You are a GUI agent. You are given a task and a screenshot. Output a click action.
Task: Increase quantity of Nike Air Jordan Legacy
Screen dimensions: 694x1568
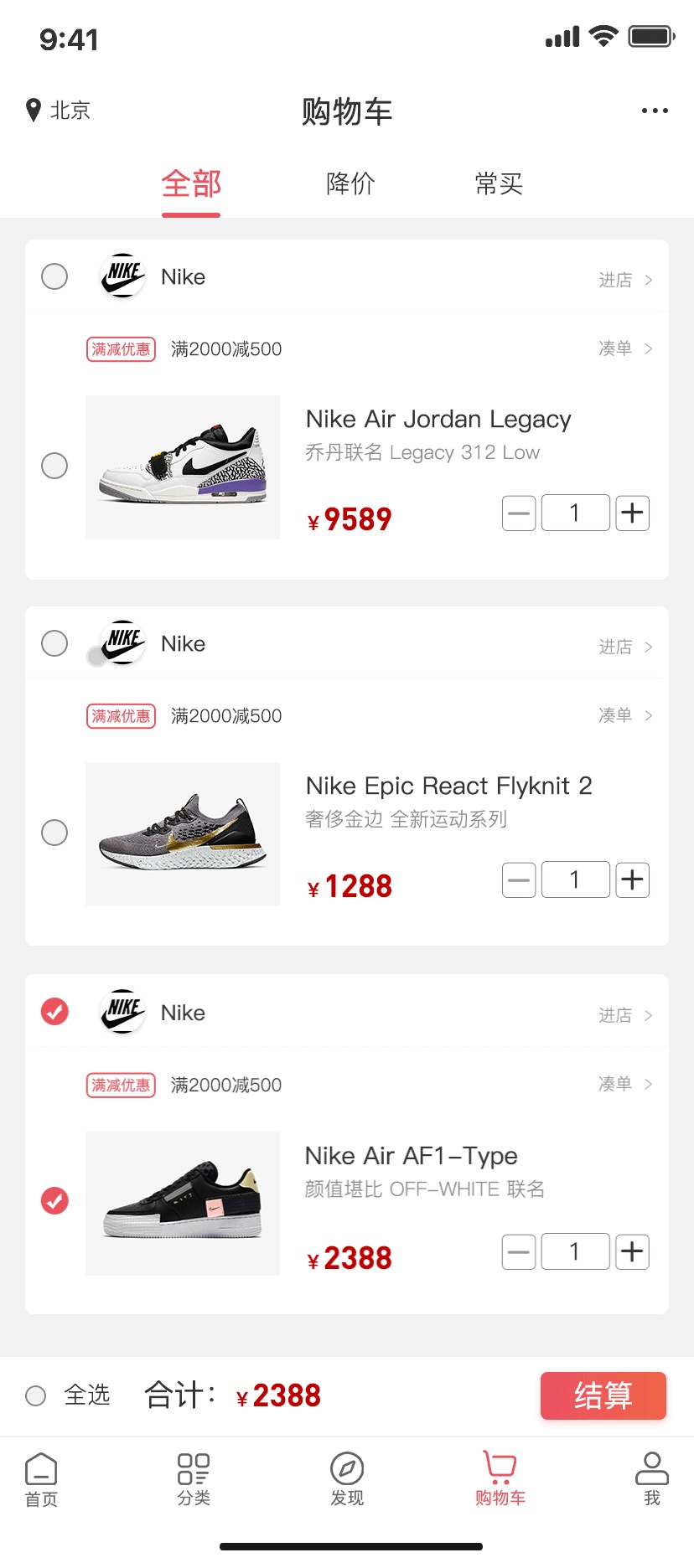pos(633,513)
